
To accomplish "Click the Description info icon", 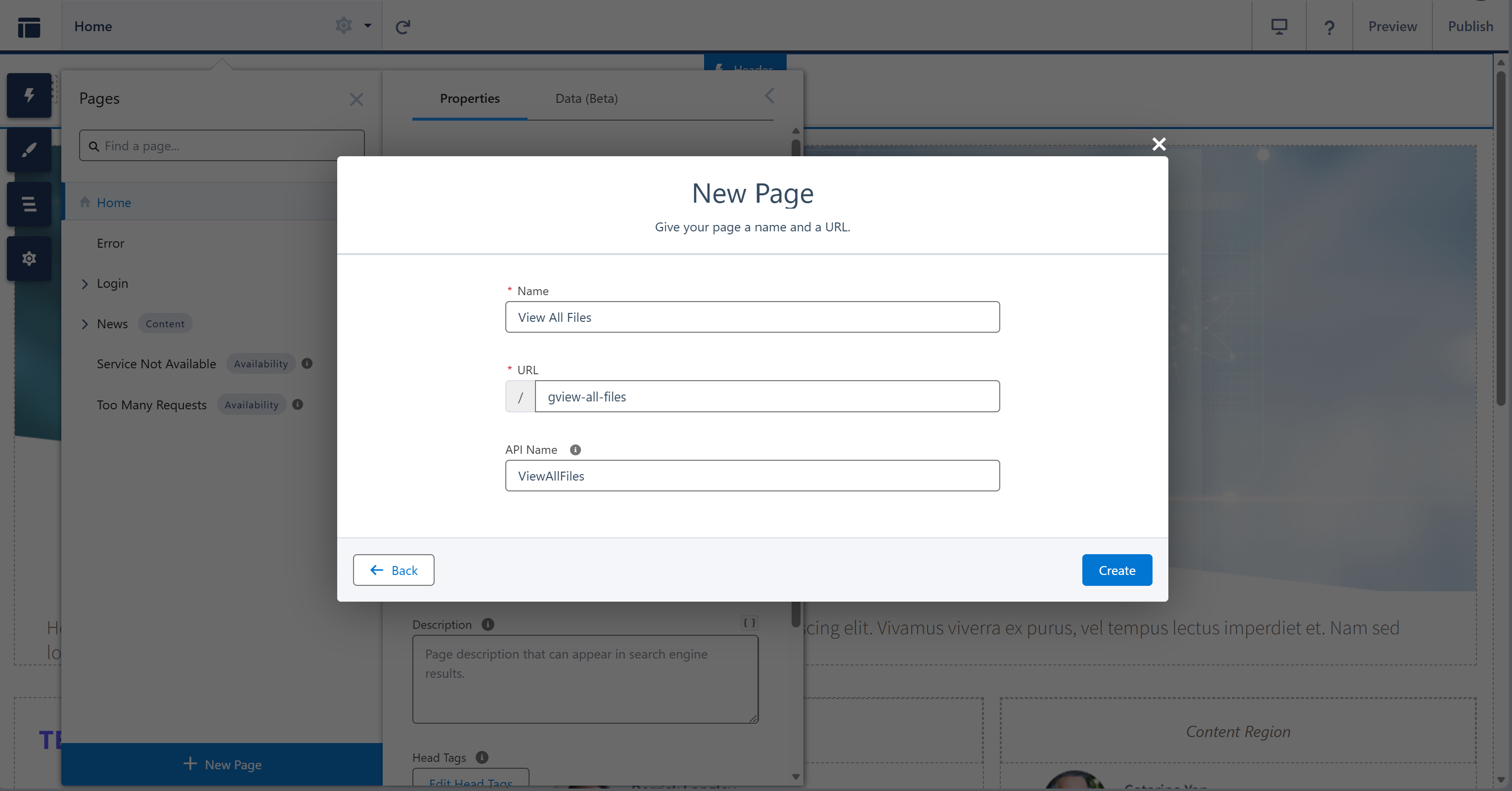I will pos(488,624).
